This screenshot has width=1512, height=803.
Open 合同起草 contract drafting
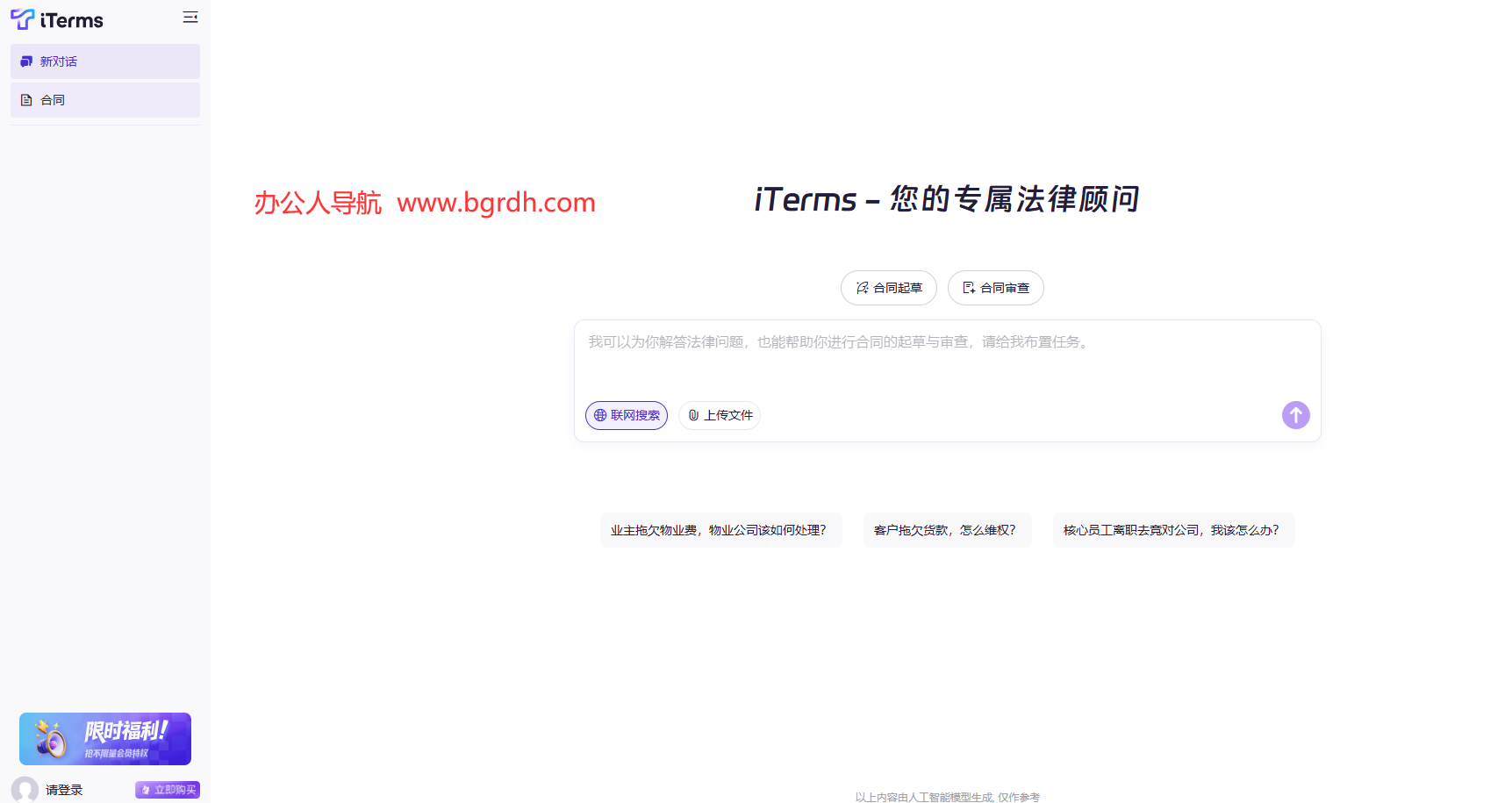point(888,287)
